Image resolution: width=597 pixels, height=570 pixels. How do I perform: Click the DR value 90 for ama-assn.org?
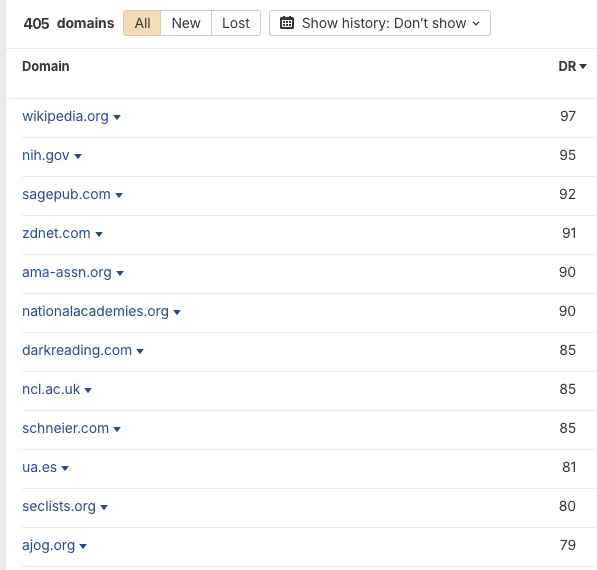pos(567,272)
